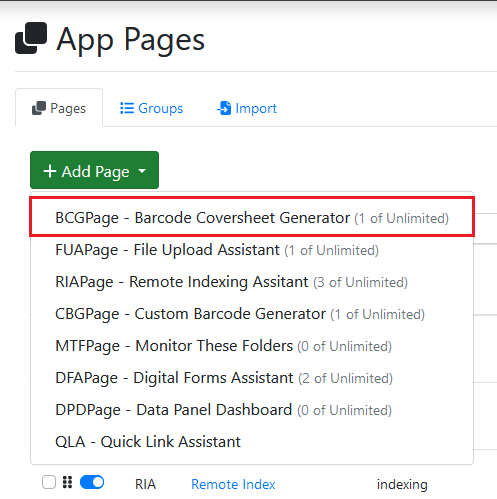Select RIAPage Remote Indexing Assitant entry
The height and width of the screenshot is (499, 497).
[252, 282]
